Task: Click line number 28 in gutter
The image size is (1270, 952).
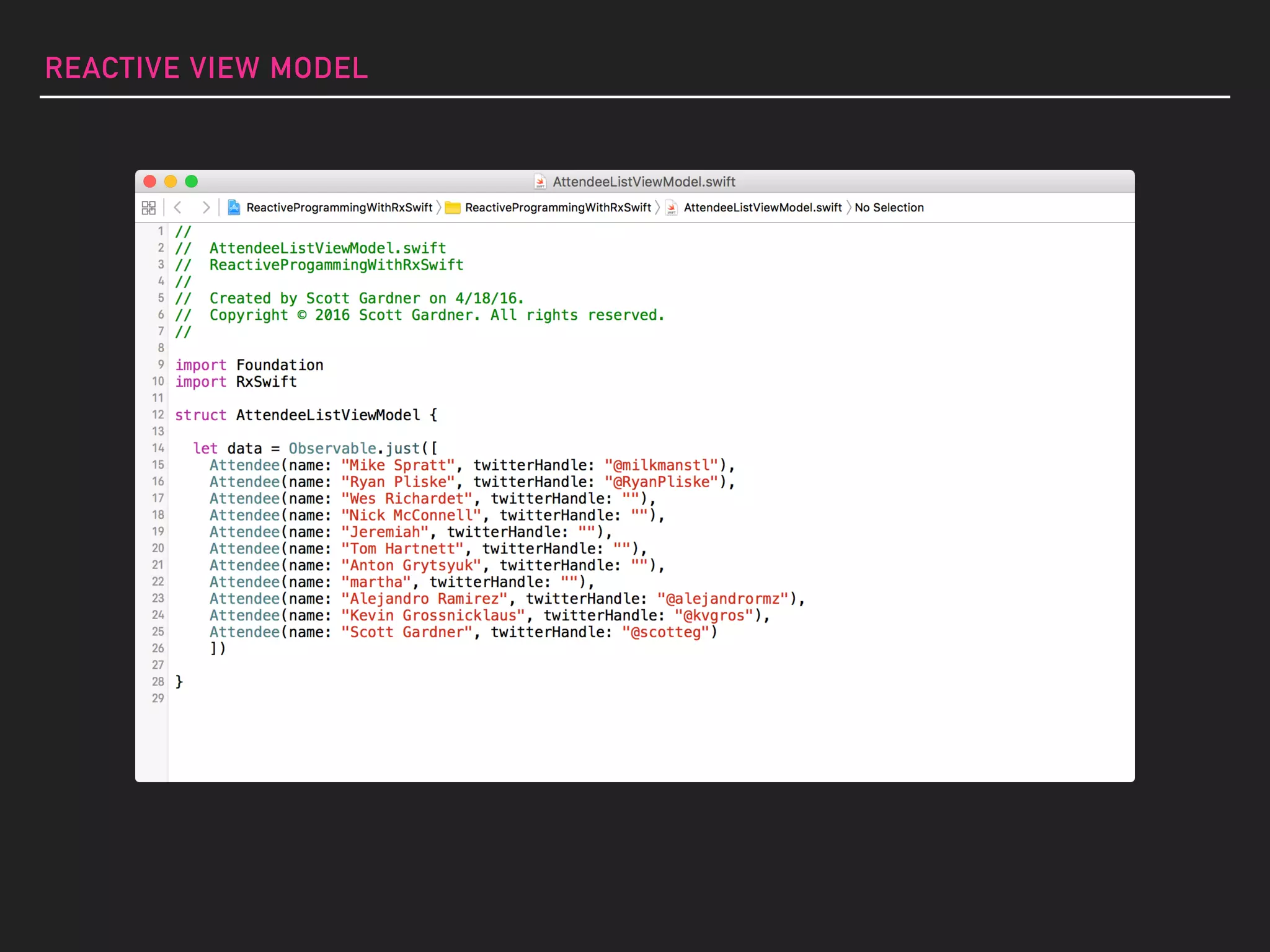Action: [x=158, y=682]
